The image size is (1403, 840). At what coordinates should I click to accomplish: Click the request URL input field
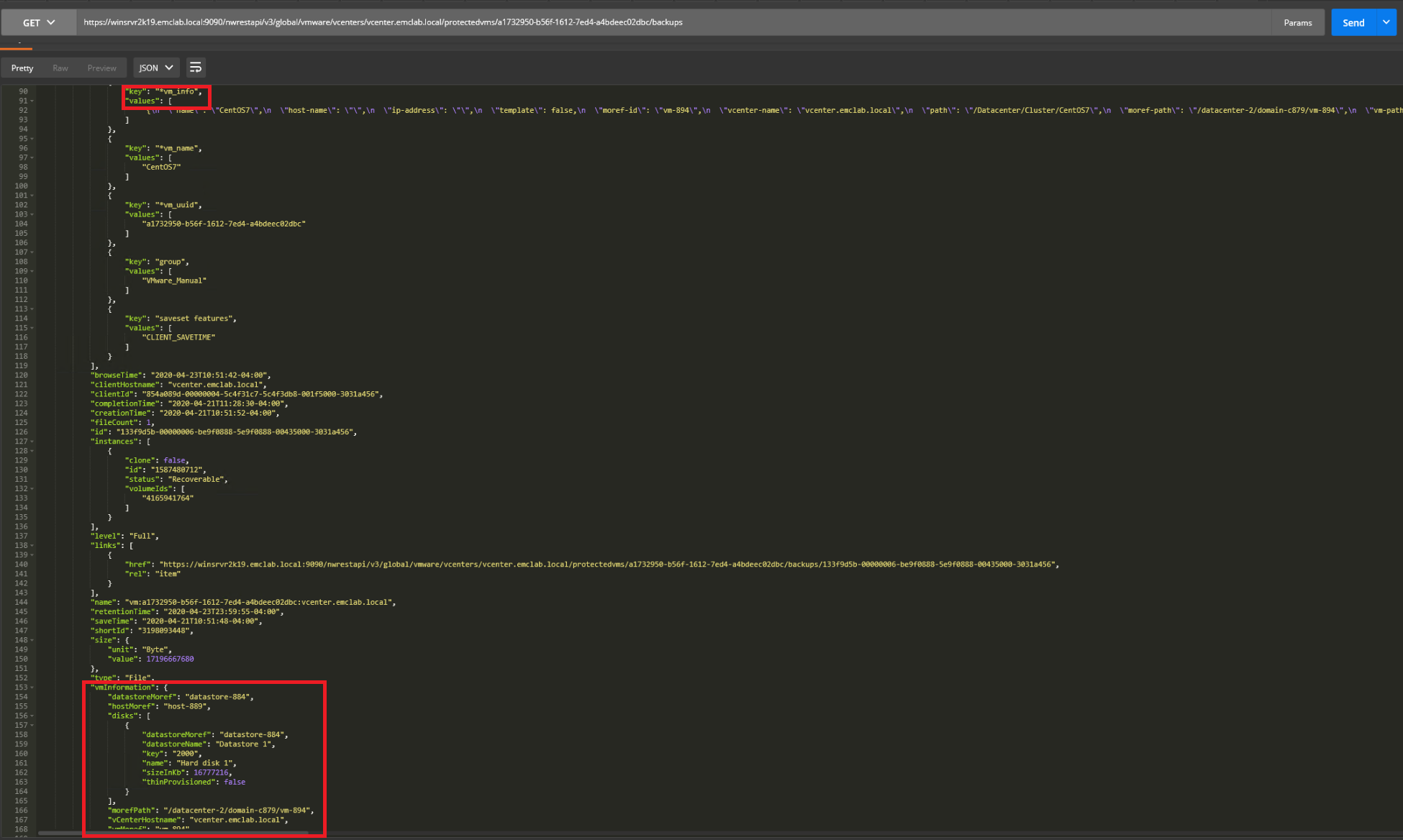[648, 22]
